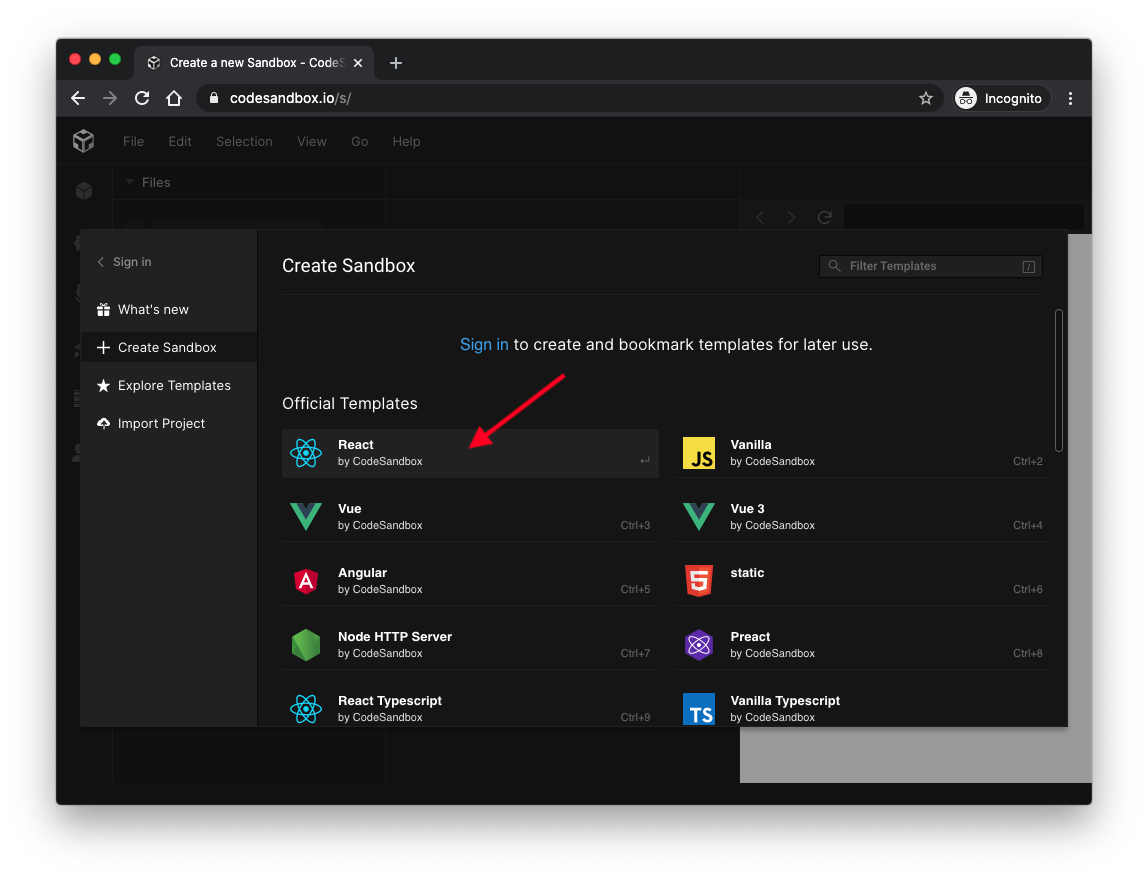Screen dimensions: 1148x879
Task: Open the Help menu
Action: pos(406,141)
